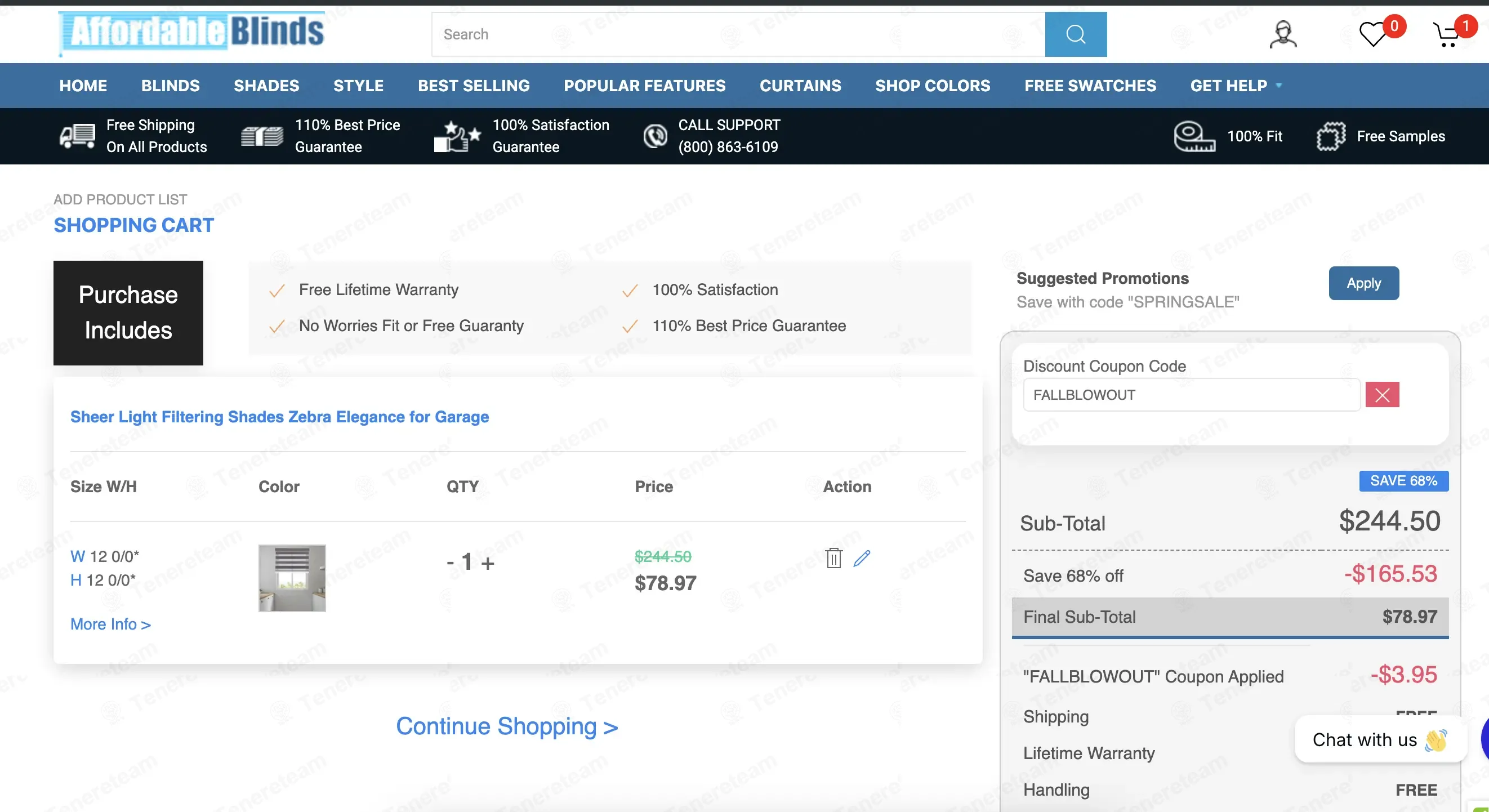Click the 100% Fit text
The height and width of the screenshot is (812, 1489).
pyautogui.click(x=1255, y=136)
